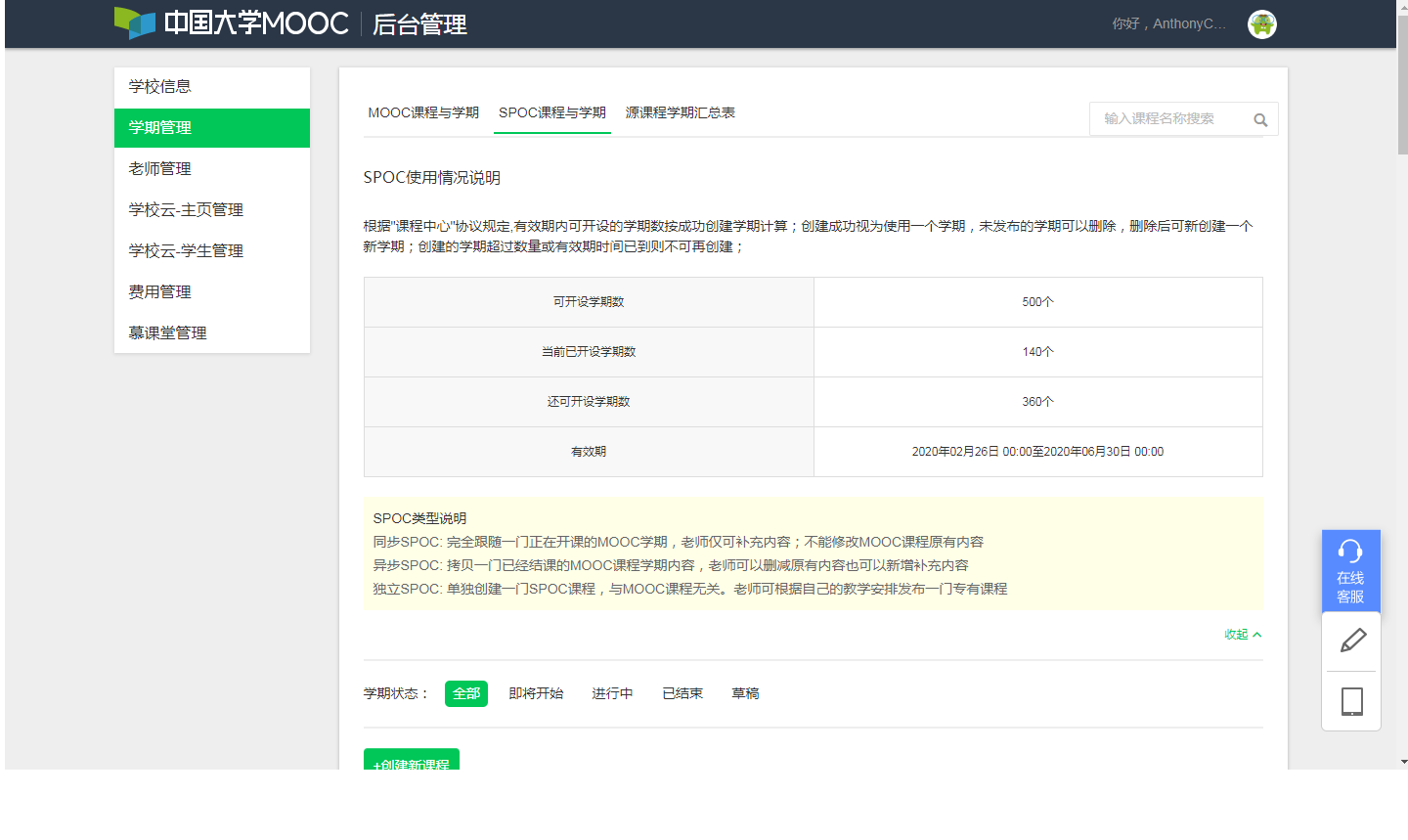Switch to MOOC课程与学期 tab
The height and width of the screenshot is (840, 1408).
(x=423, y=112)
